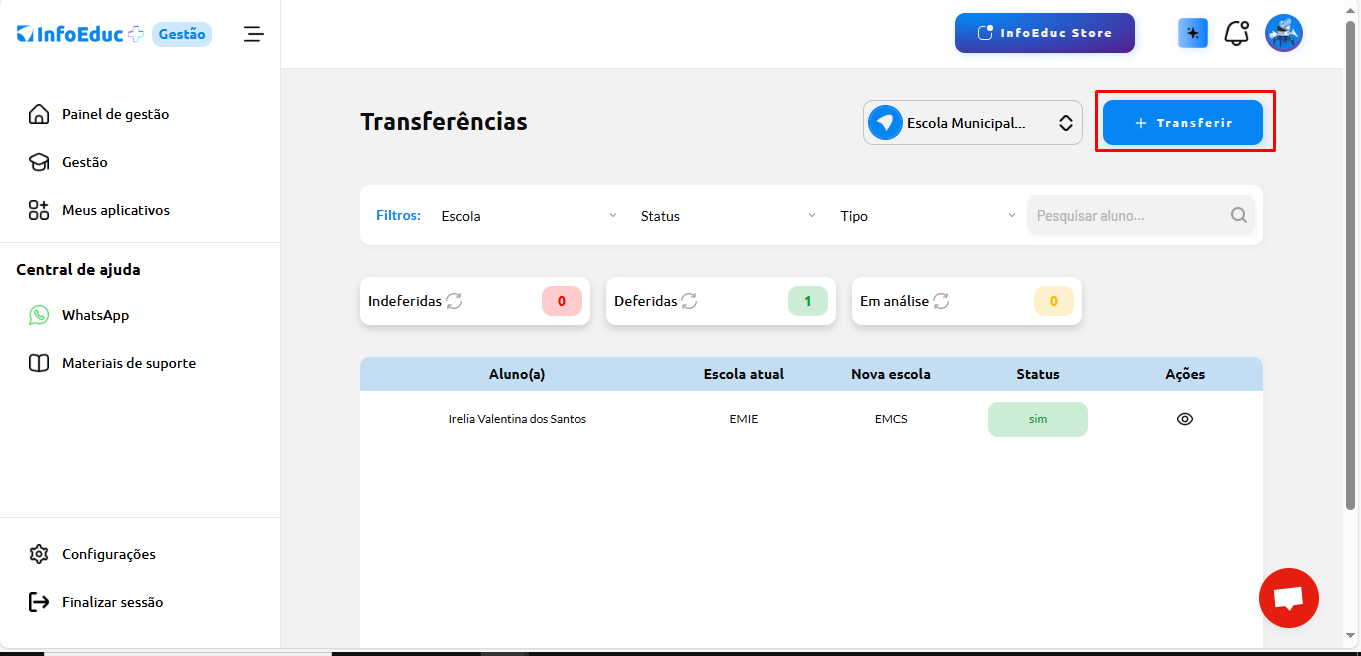Click the gear icon beside Configurações

(x=39, y=554)
